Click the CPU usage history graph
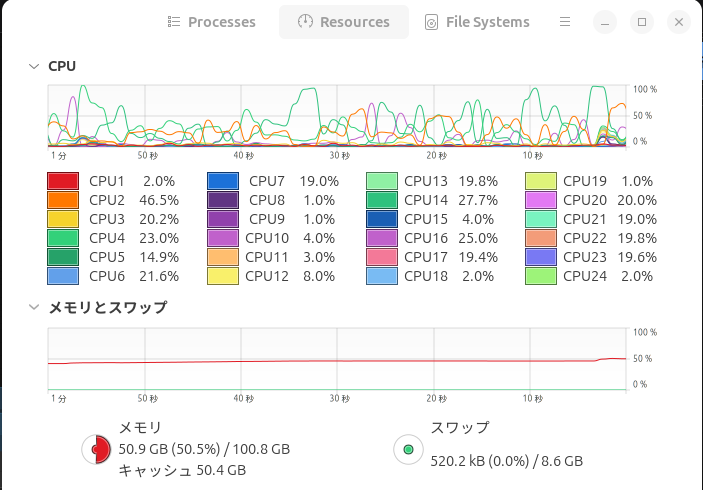This screenshot has height=490, width=703. 338,116
